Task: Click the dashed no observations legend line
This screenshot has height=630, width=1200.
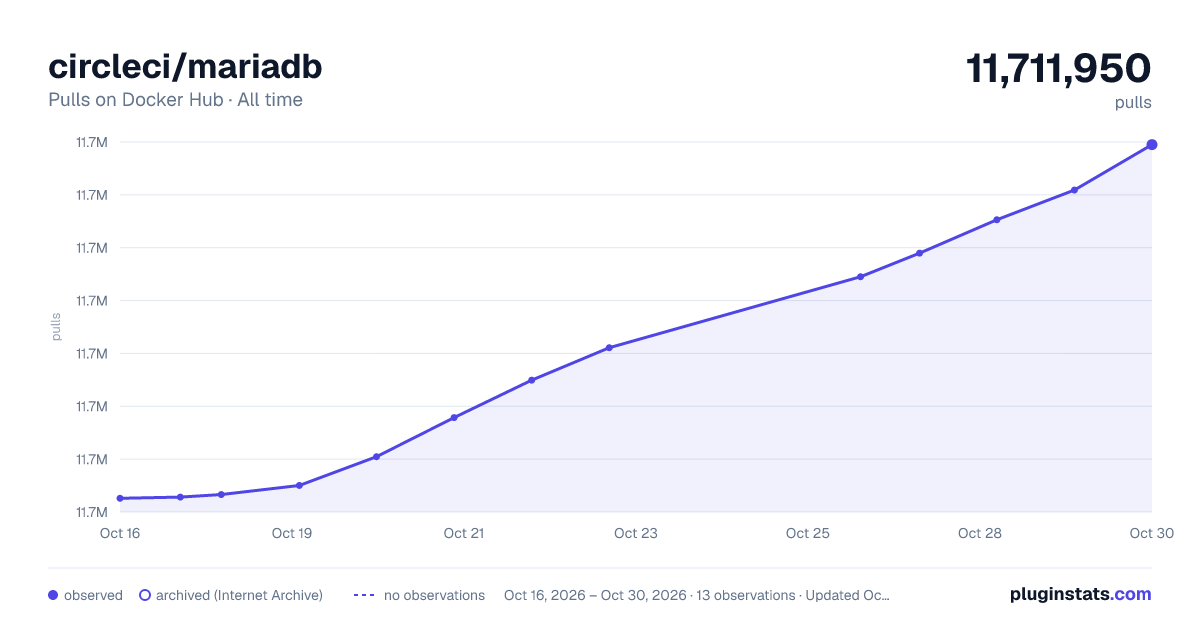Action: pyautogui.click(x=364, y=595)
